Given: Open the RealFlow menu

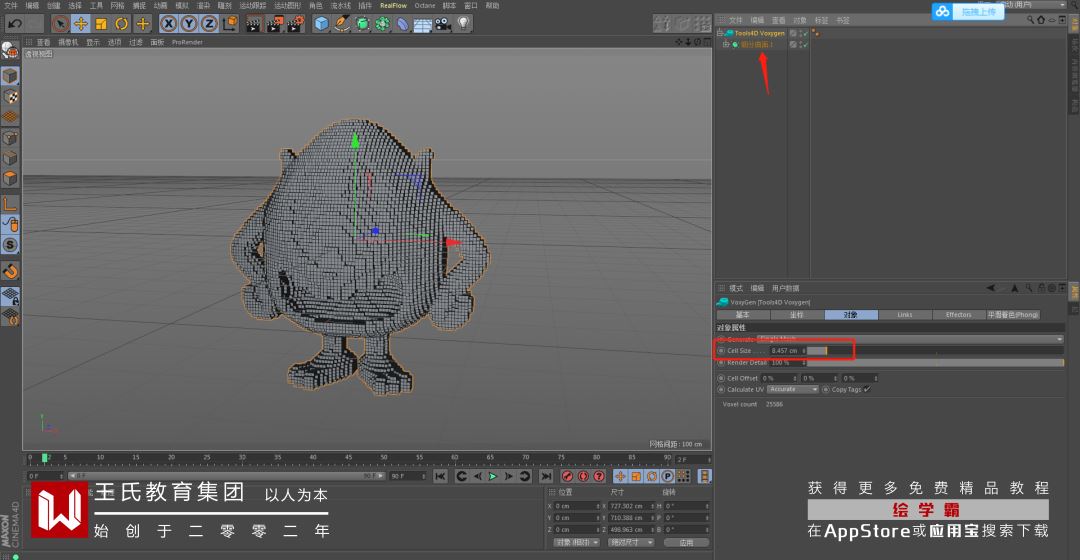Looking at the screenshot, I should click(x=393, y=5).
